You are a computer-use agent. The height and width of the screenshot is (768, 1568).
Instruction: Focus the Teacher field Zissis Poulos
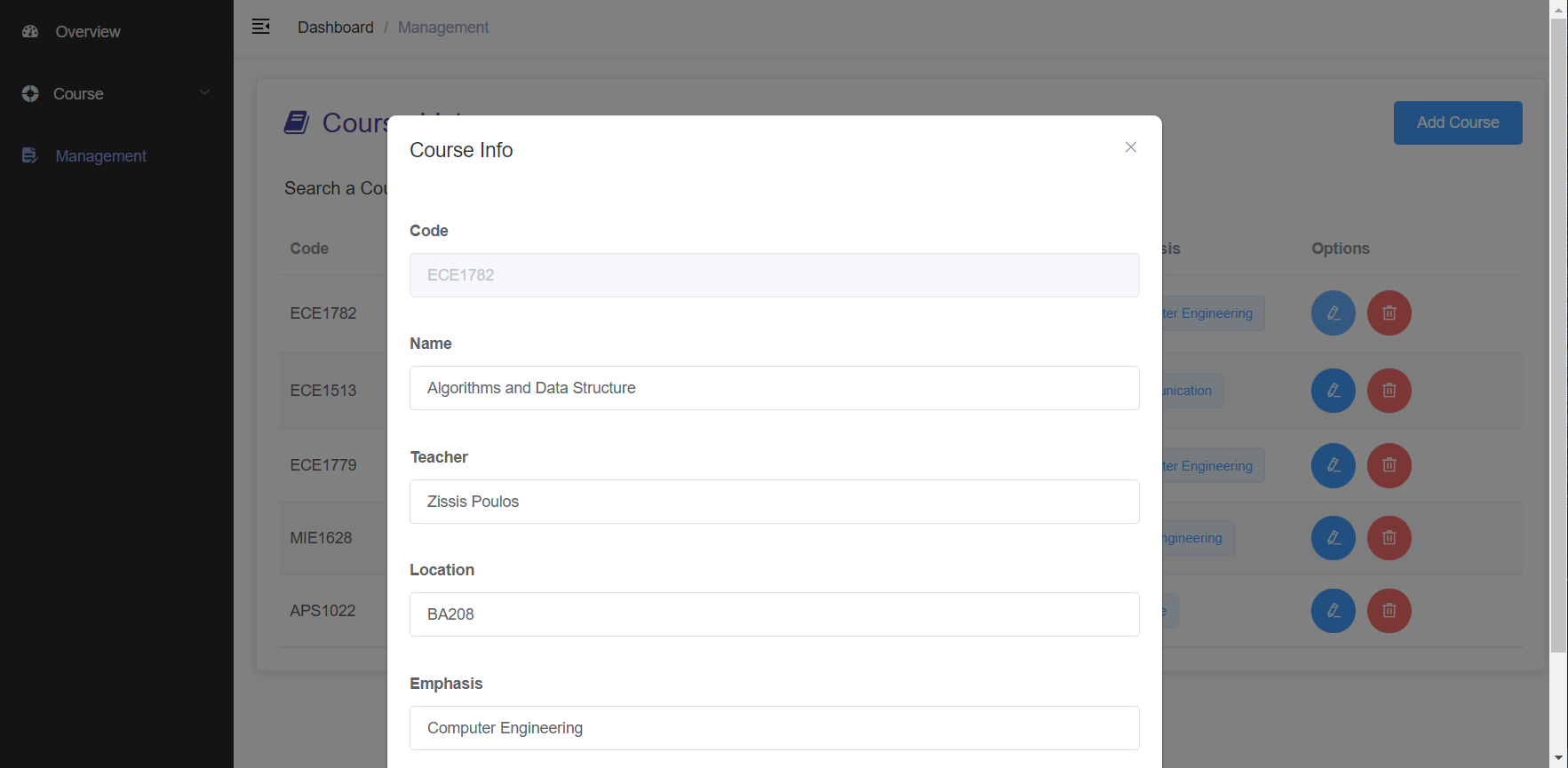point(775,502)
